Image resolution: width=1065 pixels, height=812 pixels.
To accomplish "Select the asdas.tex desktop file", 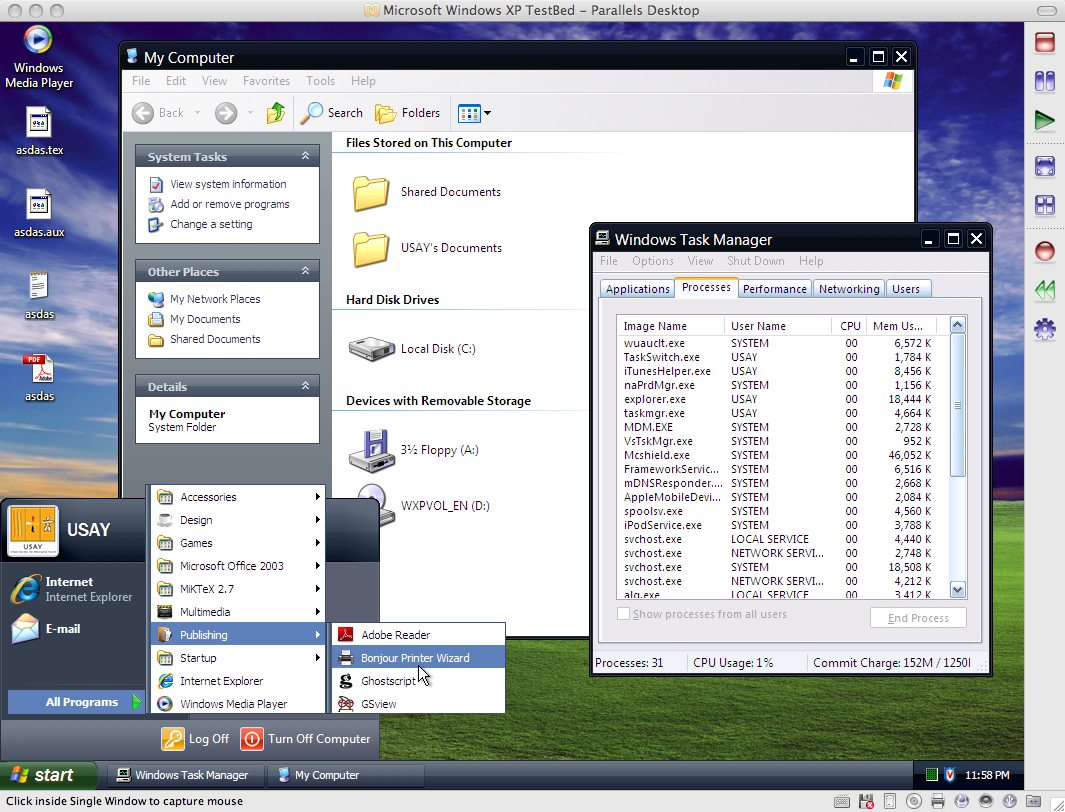I will point(39,132).
